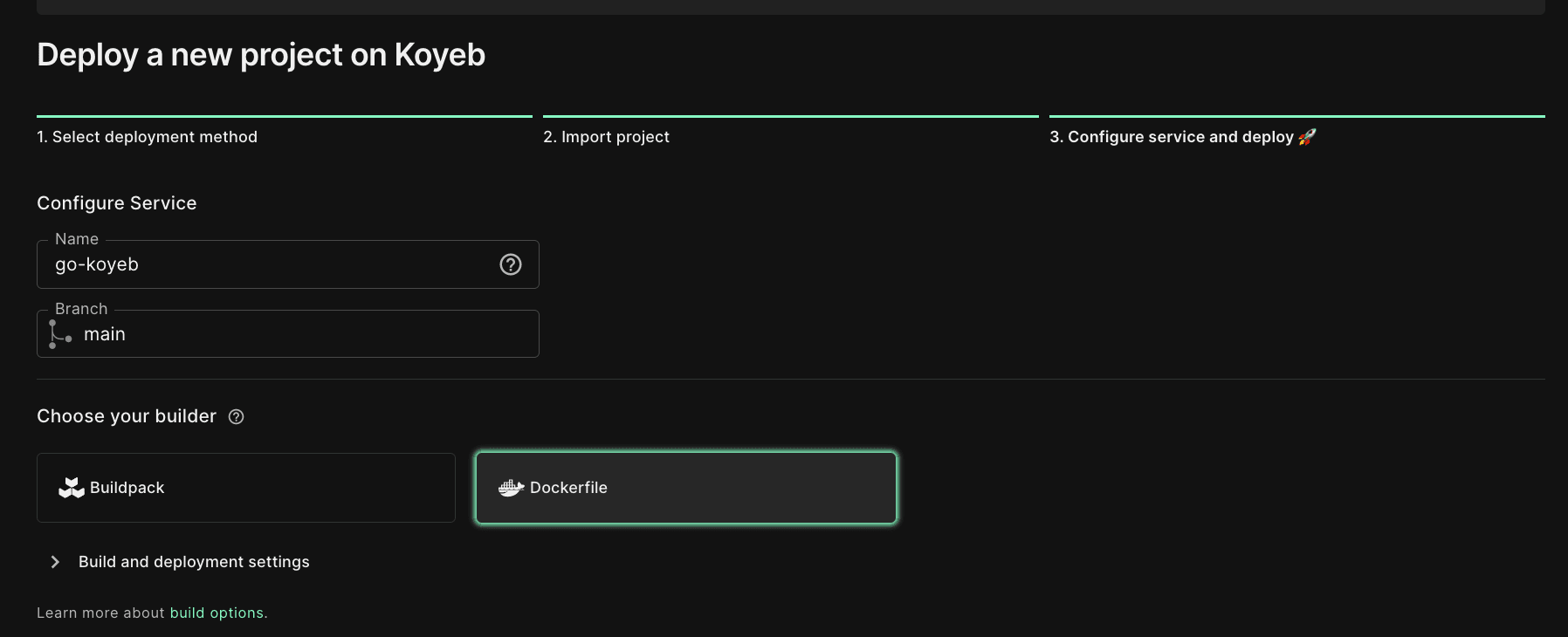1568x637 pixels.
Task: Click the help icon beside Choose your builder
Action: pyautogui.click(x=236, y=417)
